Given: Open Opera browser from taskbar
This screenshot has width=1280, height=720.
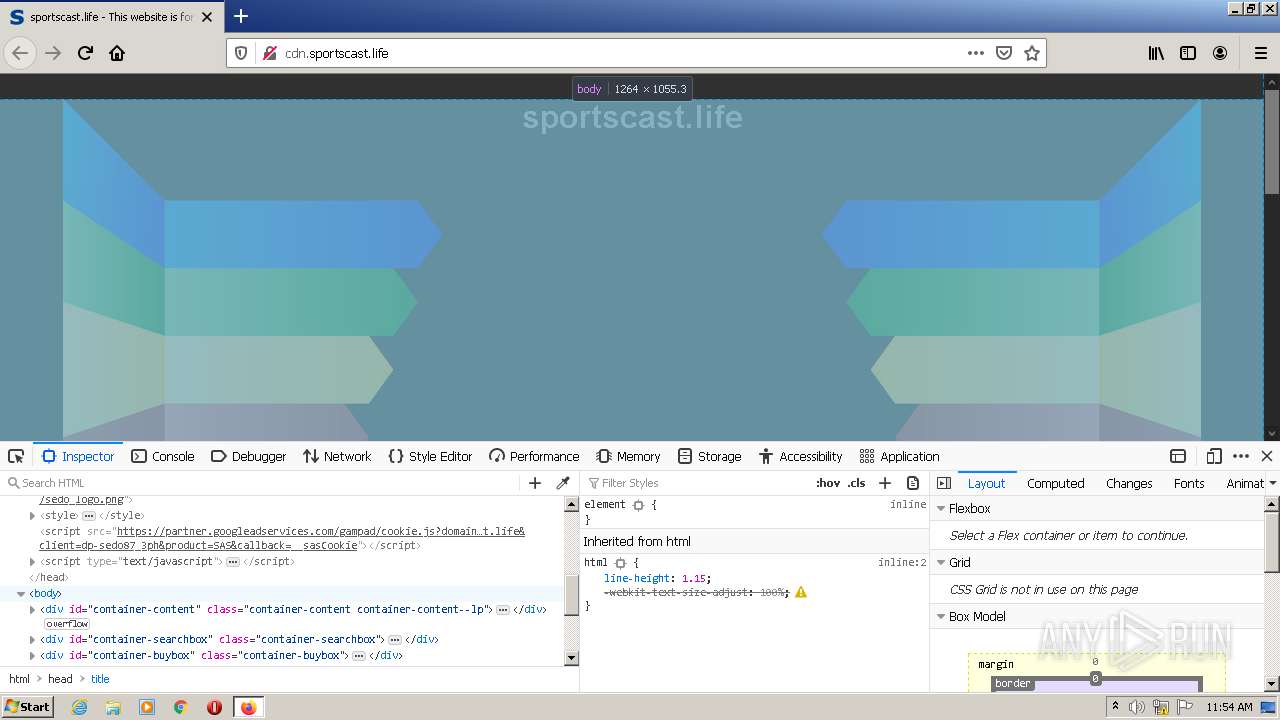Looking at the screenshot, I should coord(214,707).
